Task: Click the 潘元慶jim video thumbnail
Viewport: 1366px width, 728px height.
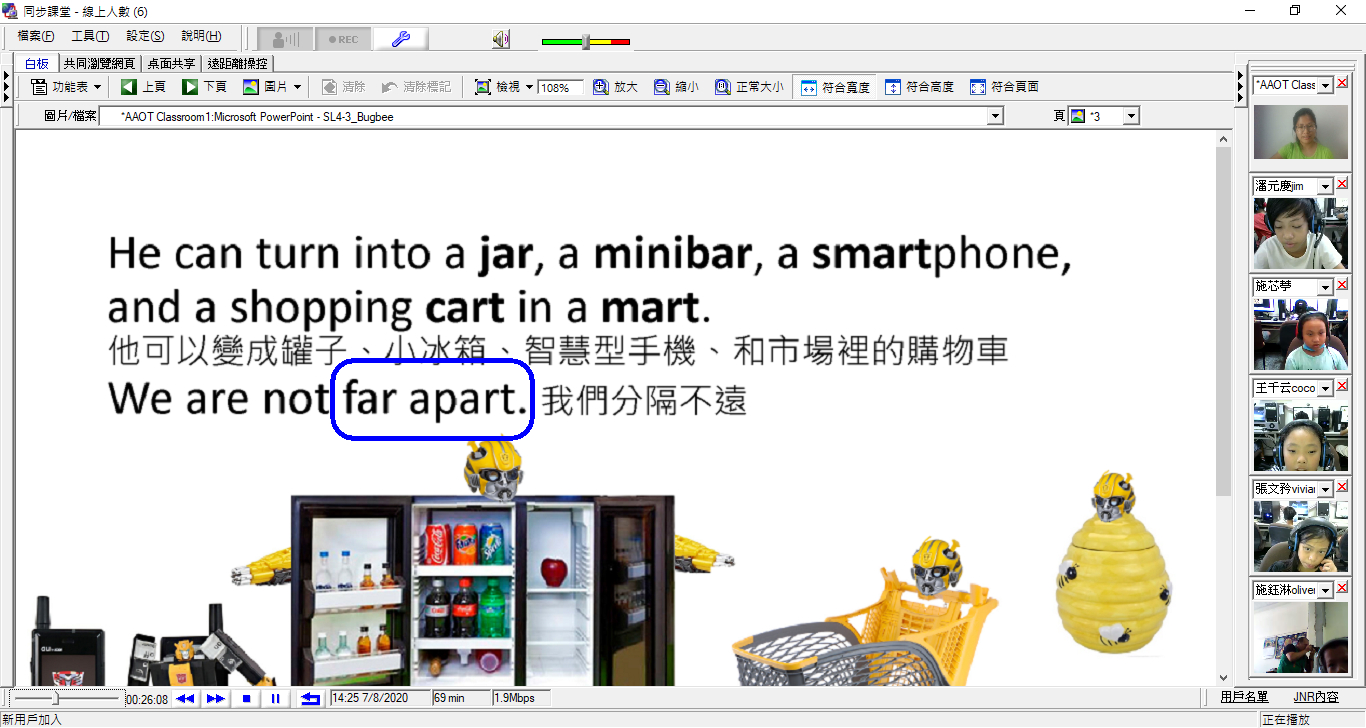Action: [1301, 233]
